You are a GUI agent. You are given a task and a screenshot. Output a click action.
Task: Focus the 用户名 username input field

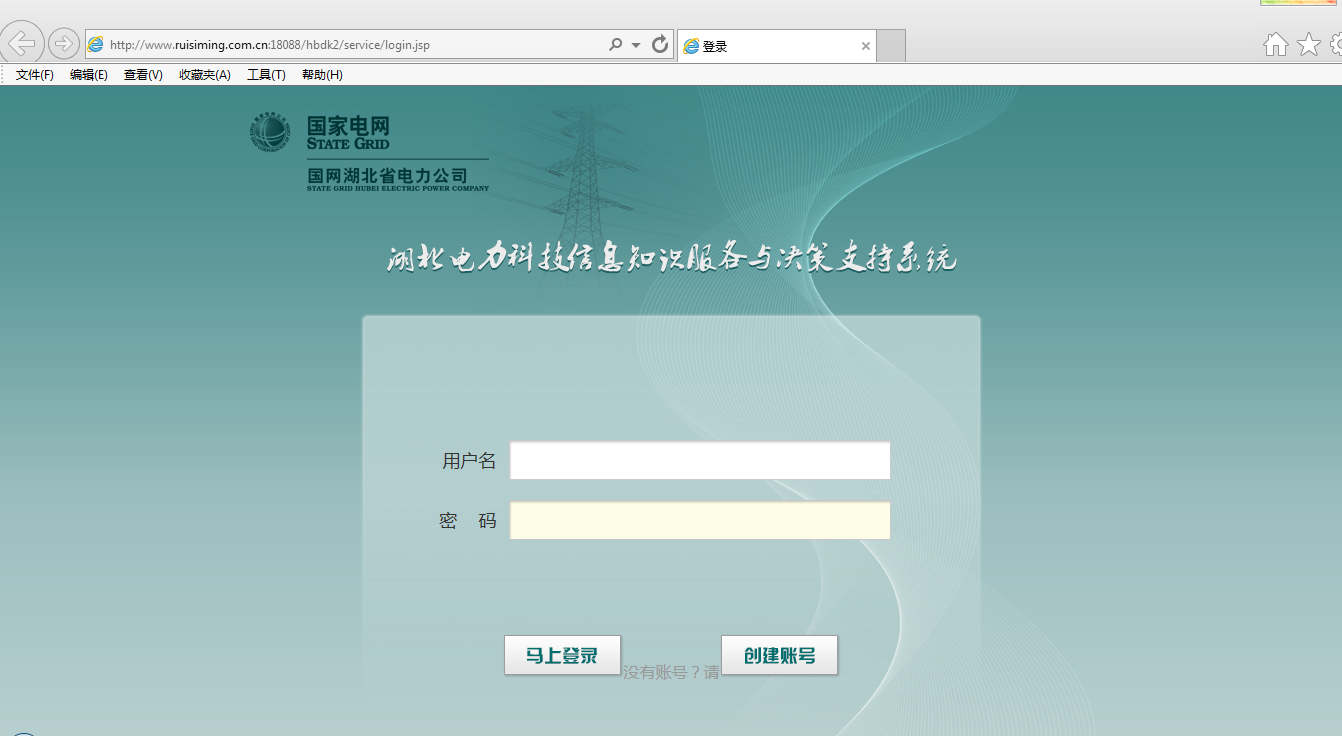coord(700,461)
